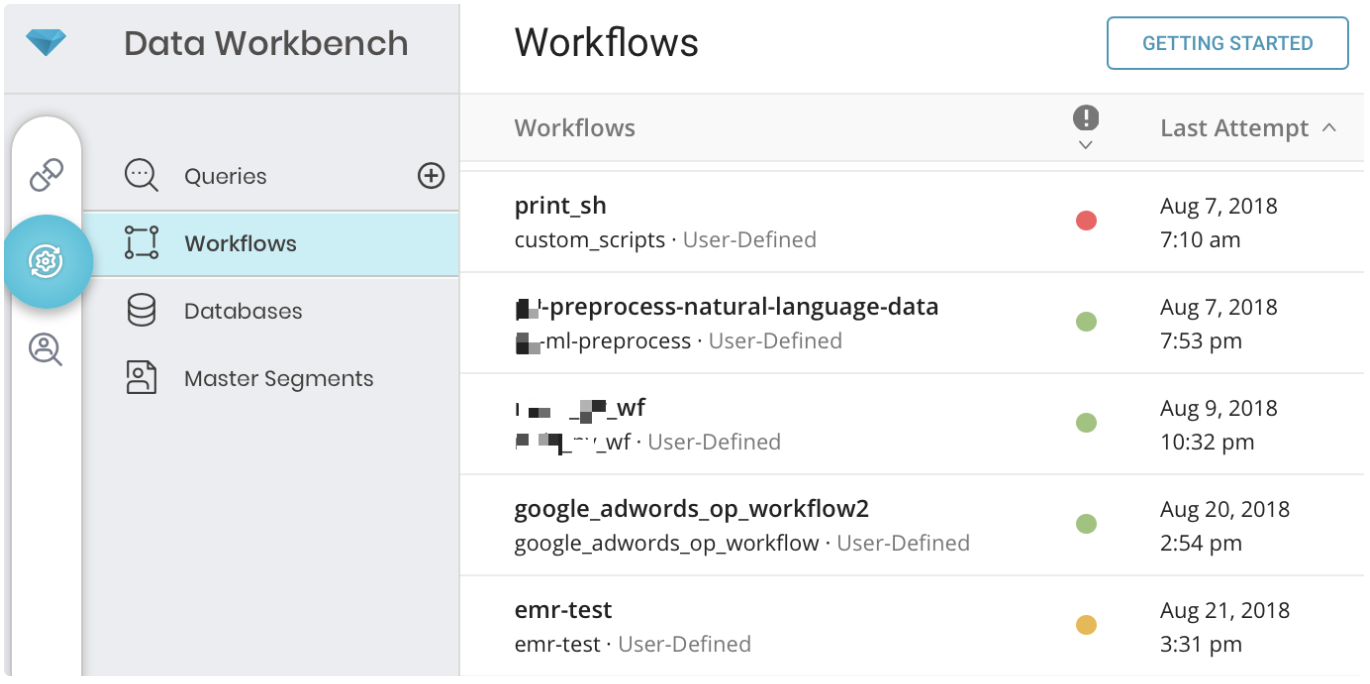Open the Master Segments menu item
Viewport: 1370px width, 684px height.
click(x=278, y=378)
